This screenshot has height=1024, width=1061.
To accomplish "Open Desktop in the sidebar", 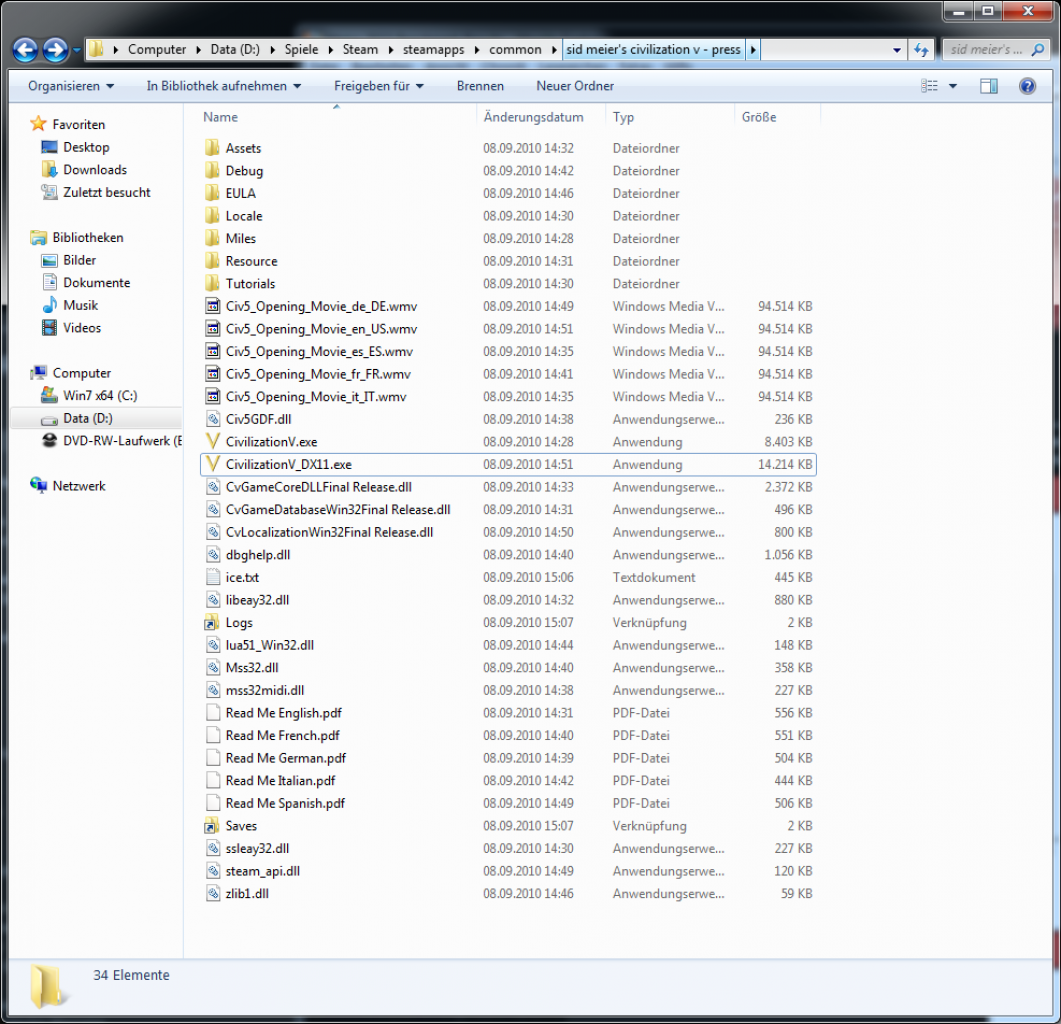I will [86, 147].
